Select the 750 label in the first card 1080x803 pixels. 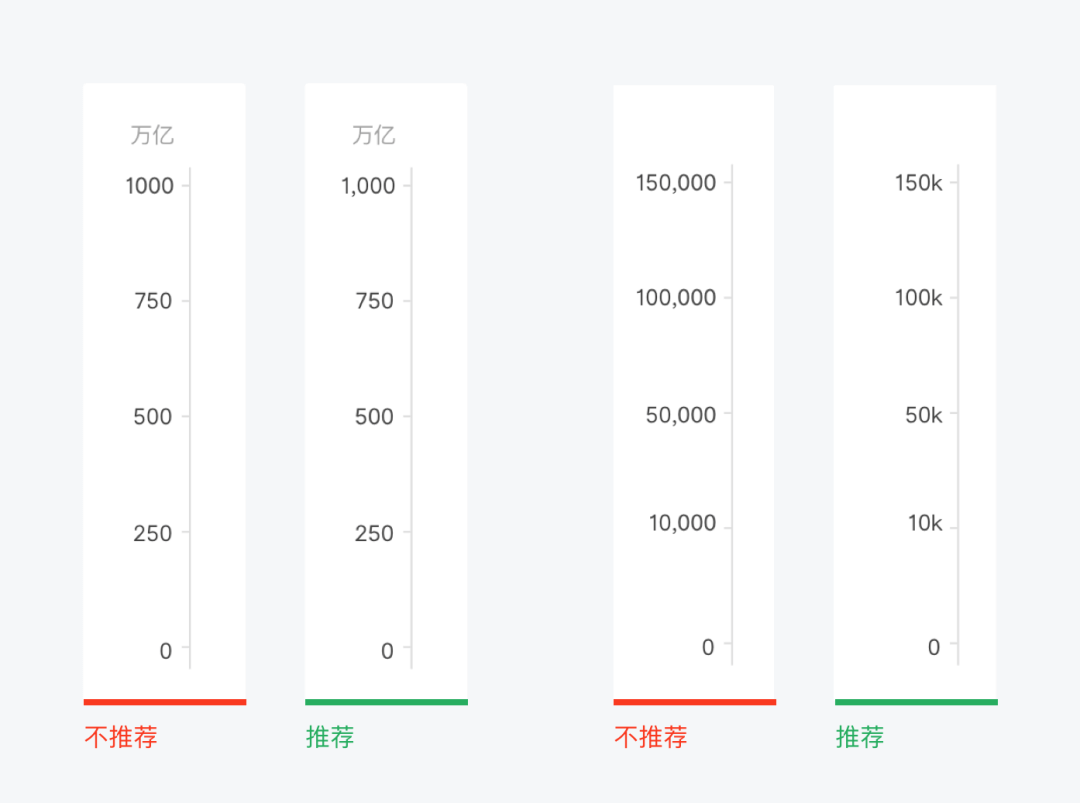(x=153, y=301)
